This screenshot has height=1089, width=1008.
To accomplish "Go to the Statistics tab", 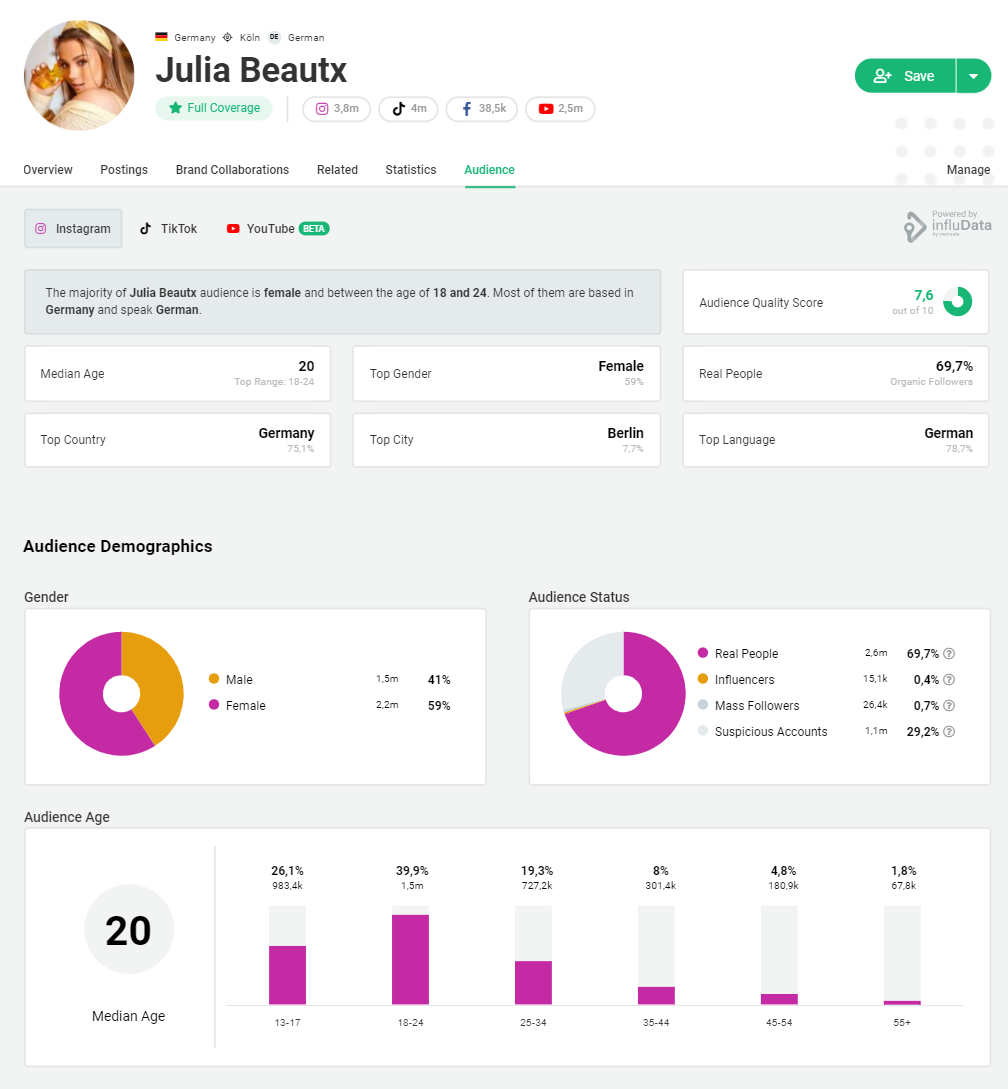I will 411,169.
